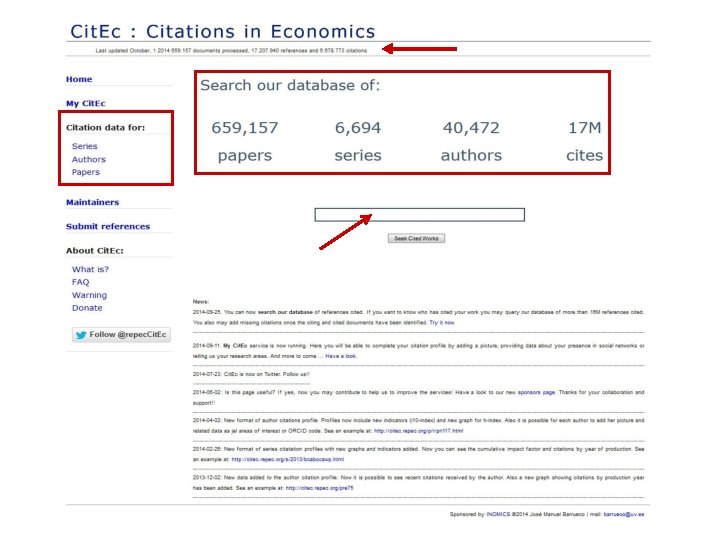The image size is (720, 540).
Task: Open the Home link in sidebar
Action: coord(79,79)
